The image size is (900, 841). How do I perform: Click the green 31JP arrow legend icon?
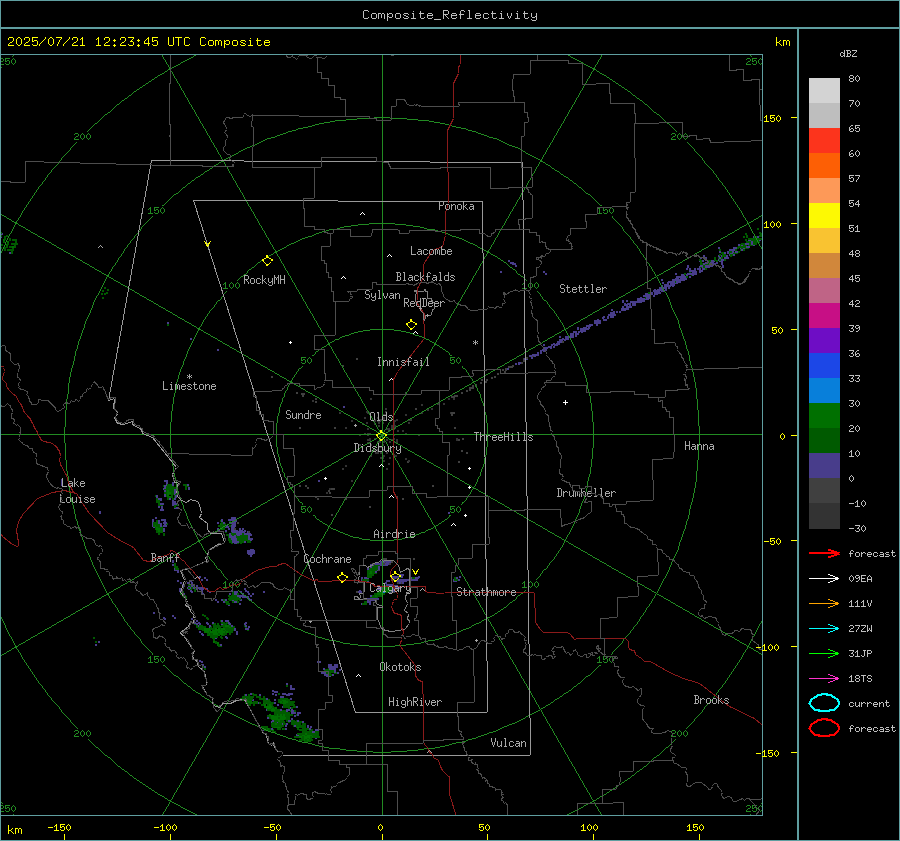(x=824, y=653)
